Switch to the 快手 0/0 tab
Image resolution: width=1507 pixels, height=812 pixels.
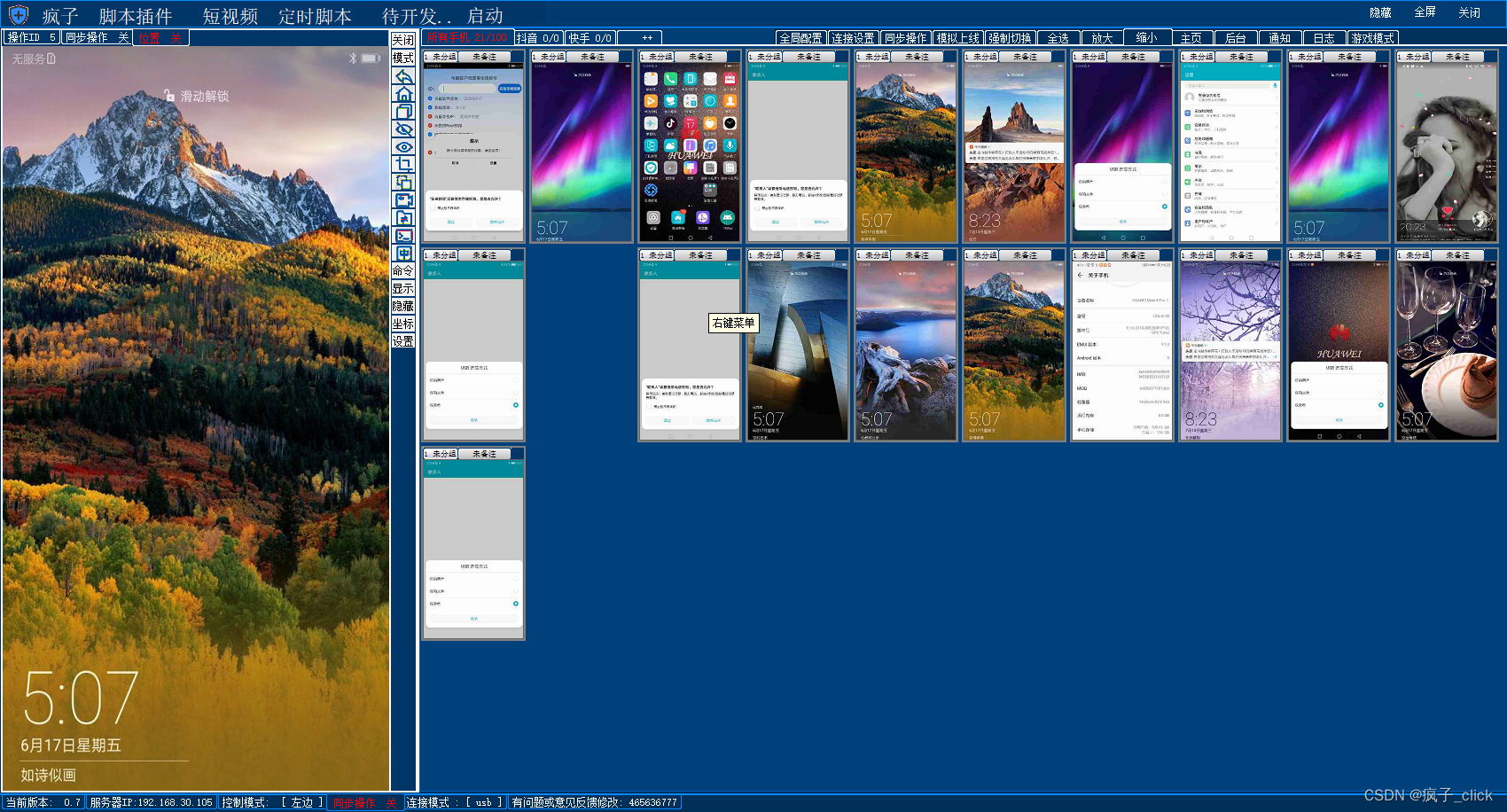[x=590, y=37]
